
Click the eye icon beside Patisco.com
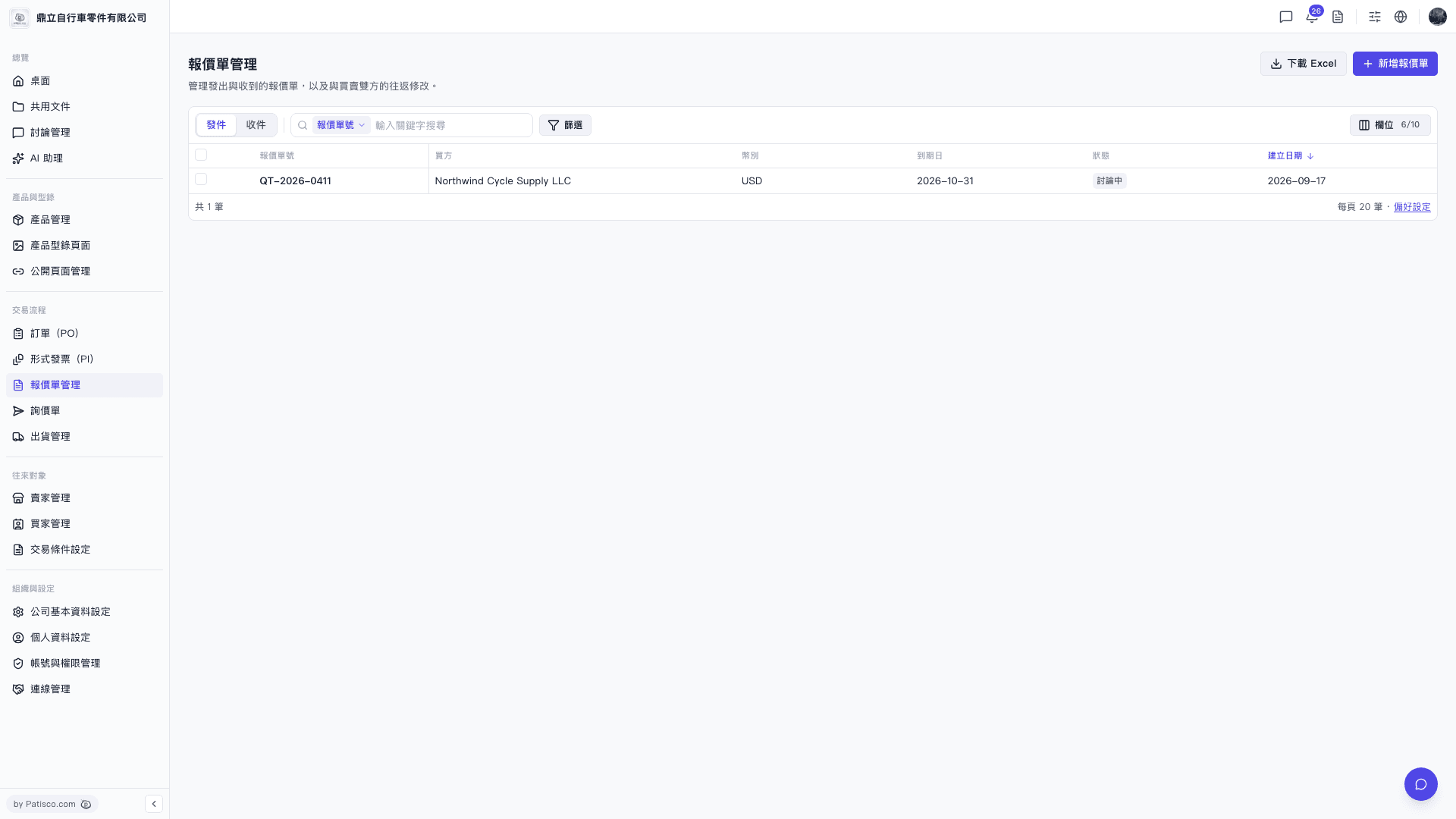tap(86, 805)
